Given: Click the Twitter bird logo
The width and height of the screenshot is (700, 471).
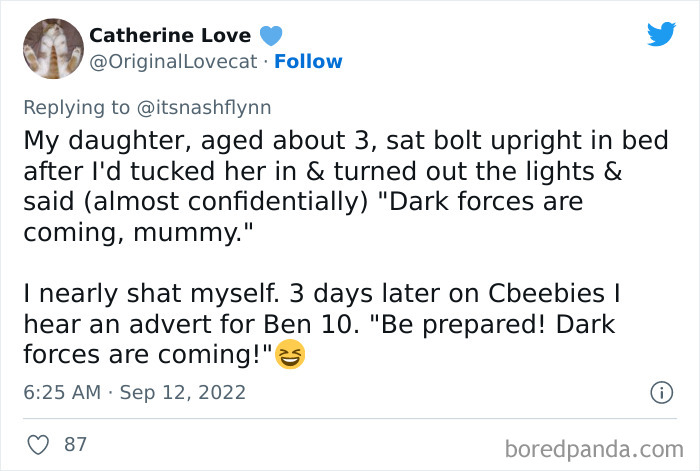Looking at the screenshot, I should tap(661, 34).
